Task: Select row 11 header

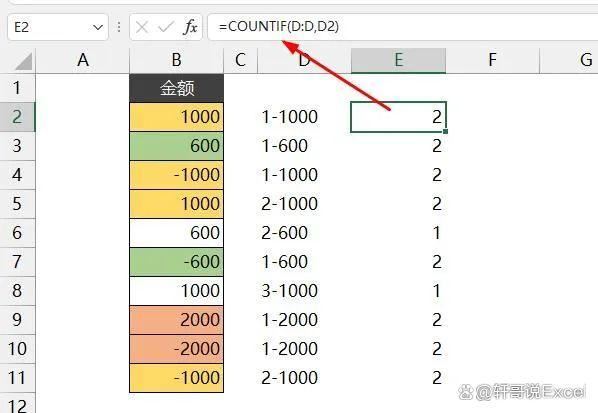Action: click(17, 378)
